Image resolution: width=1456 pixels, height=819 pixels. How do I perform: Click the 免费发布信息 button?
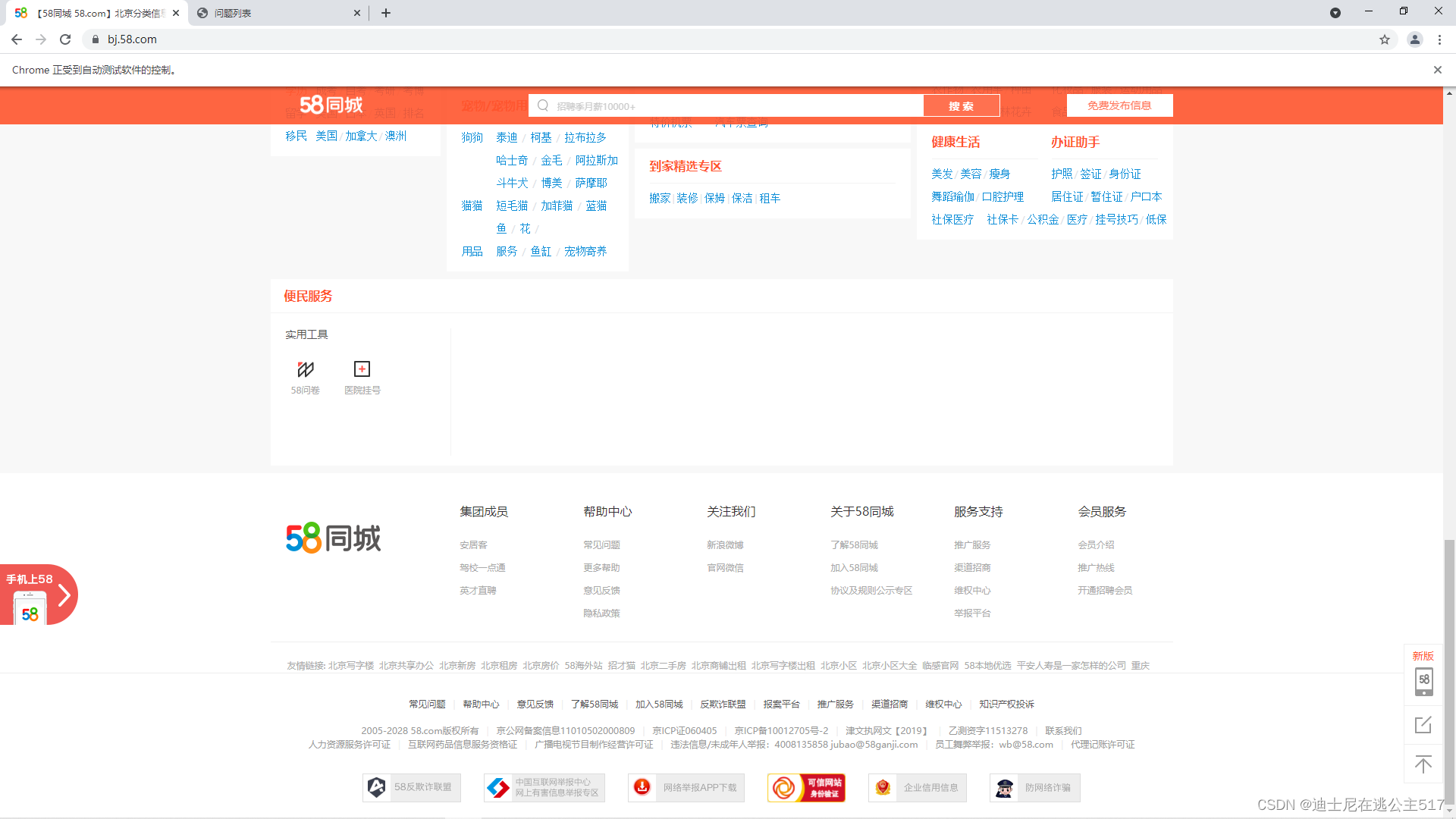pyautogui.click(x=1119, y=106)
